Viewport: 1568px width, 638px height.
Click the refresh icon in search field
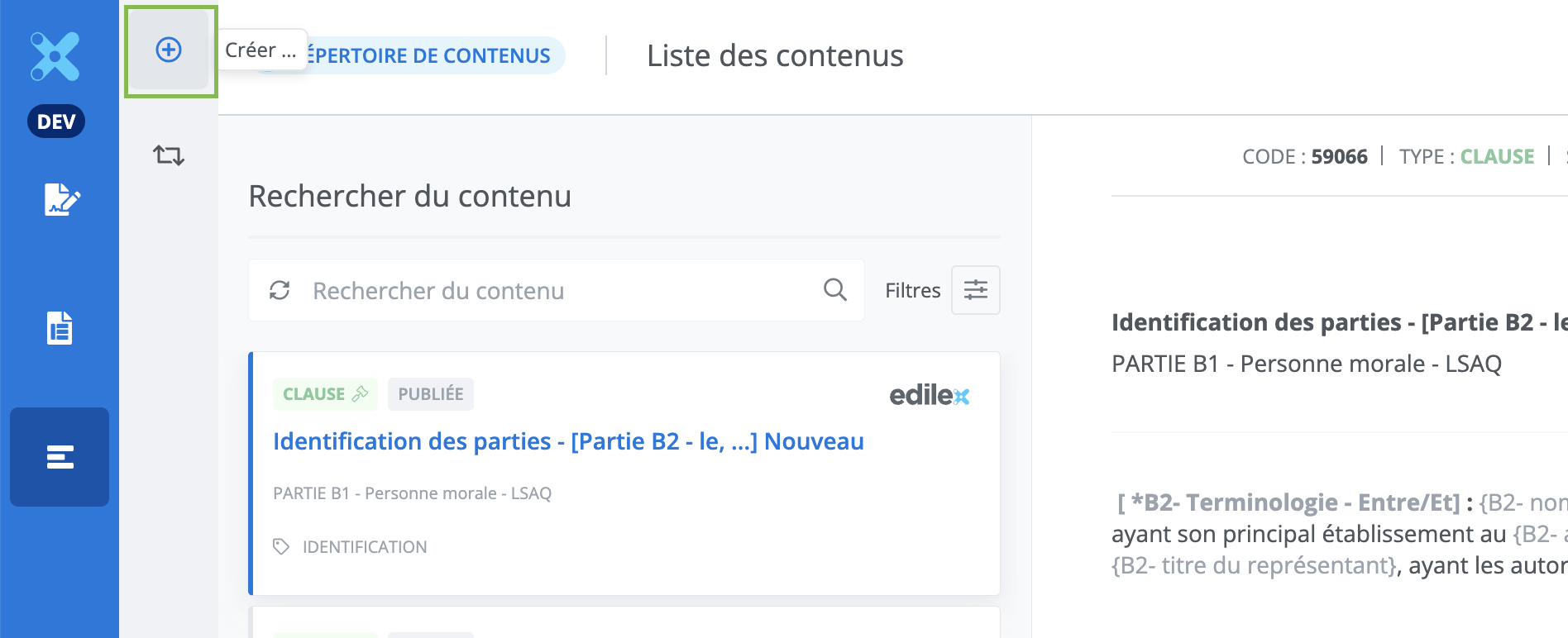pyautogui.click(x=280, y=290)
